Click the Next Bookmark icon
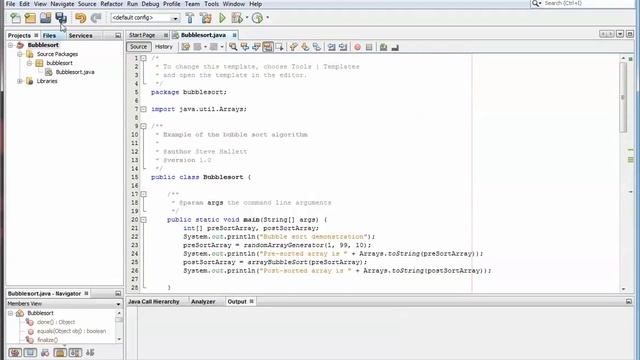 pos(305,47)
